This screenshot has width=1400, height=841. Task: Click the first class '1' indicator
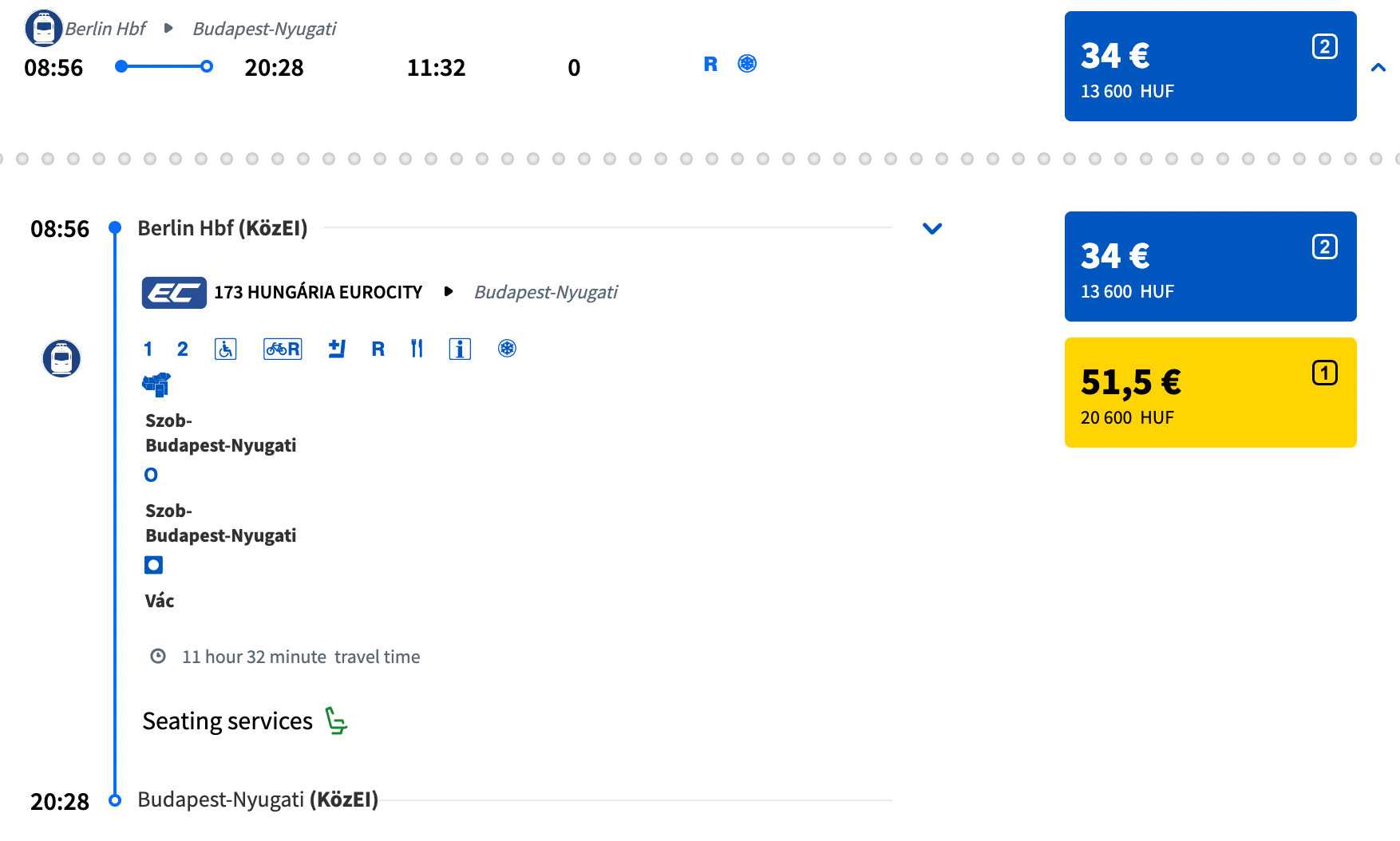[x=148, y=349]
